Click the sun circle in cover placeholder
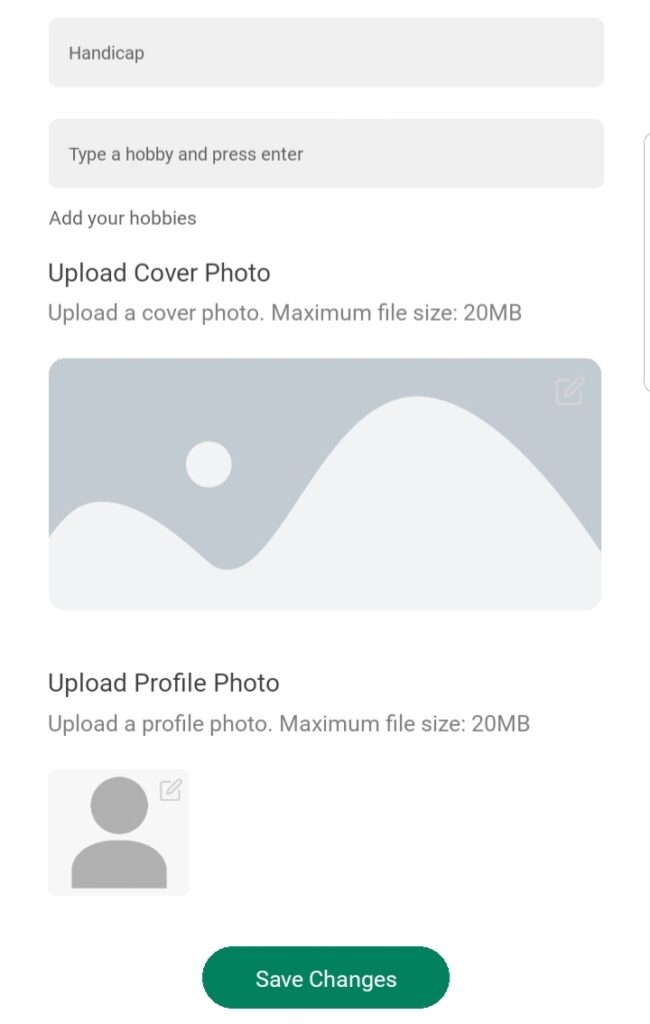Image resolution: width=650 pixels, height=1024 pixels. coord(209,464)
